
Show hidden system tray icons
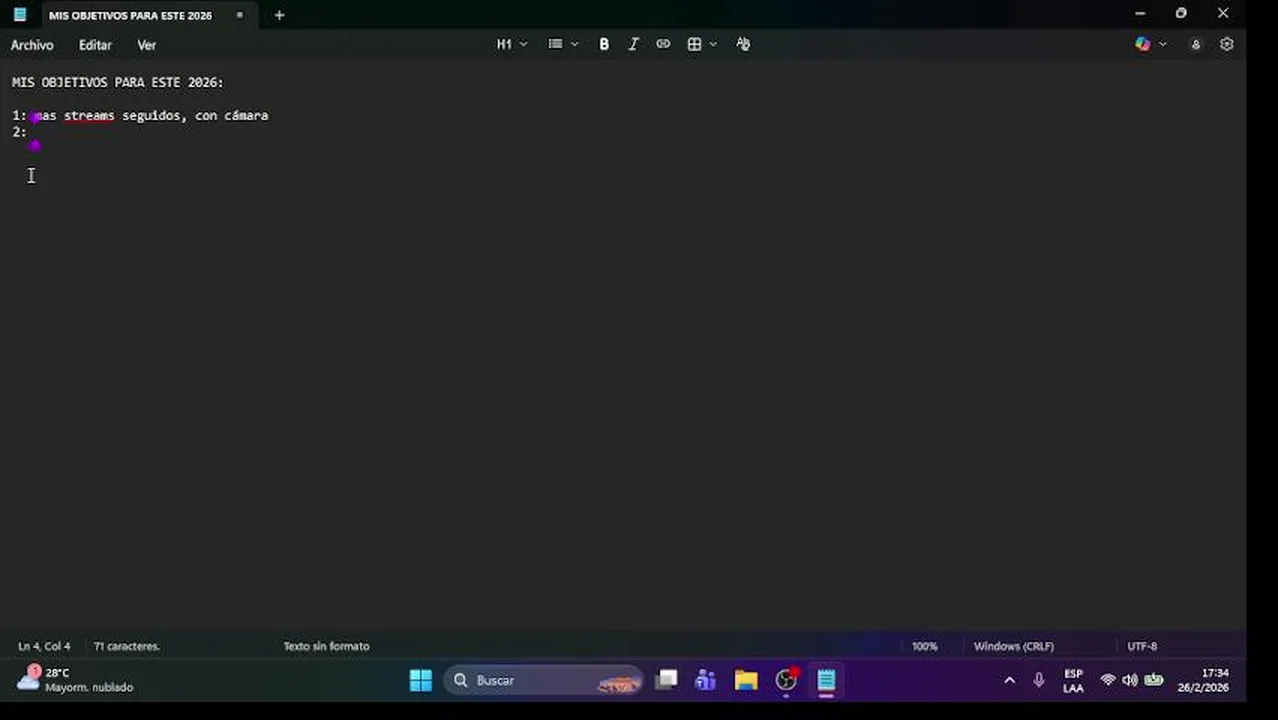(x=1009, y=681)
